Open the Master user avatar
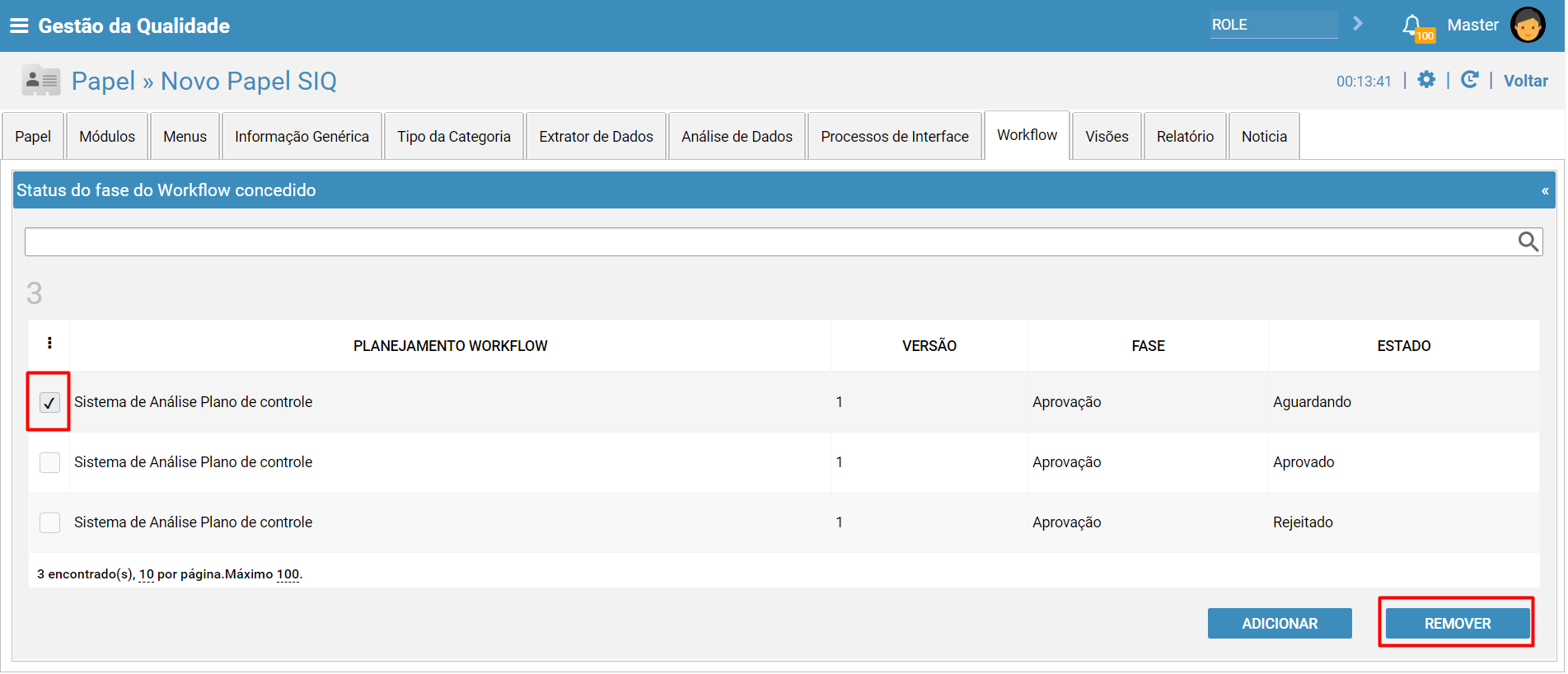Viewport: 1568px width, 674px height. pyautogui.click(x=1528, y=25)
